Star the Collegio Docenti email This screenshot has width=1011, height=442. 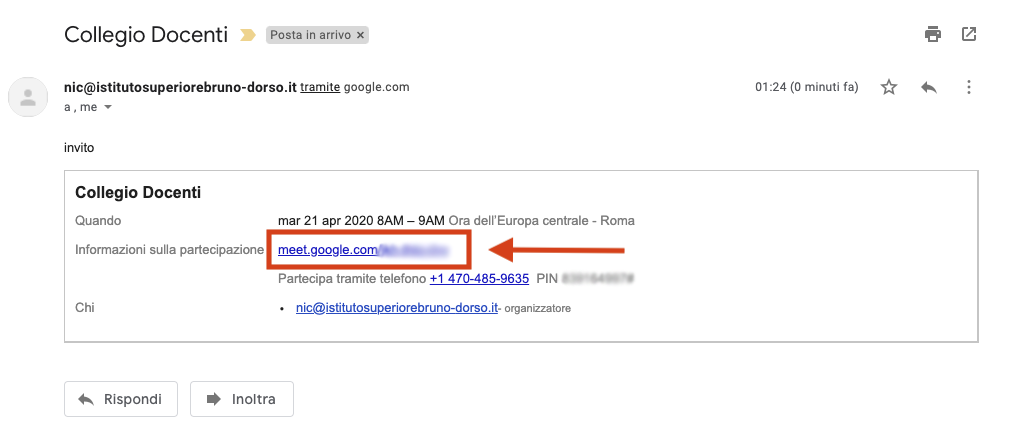tap(889, 87)
